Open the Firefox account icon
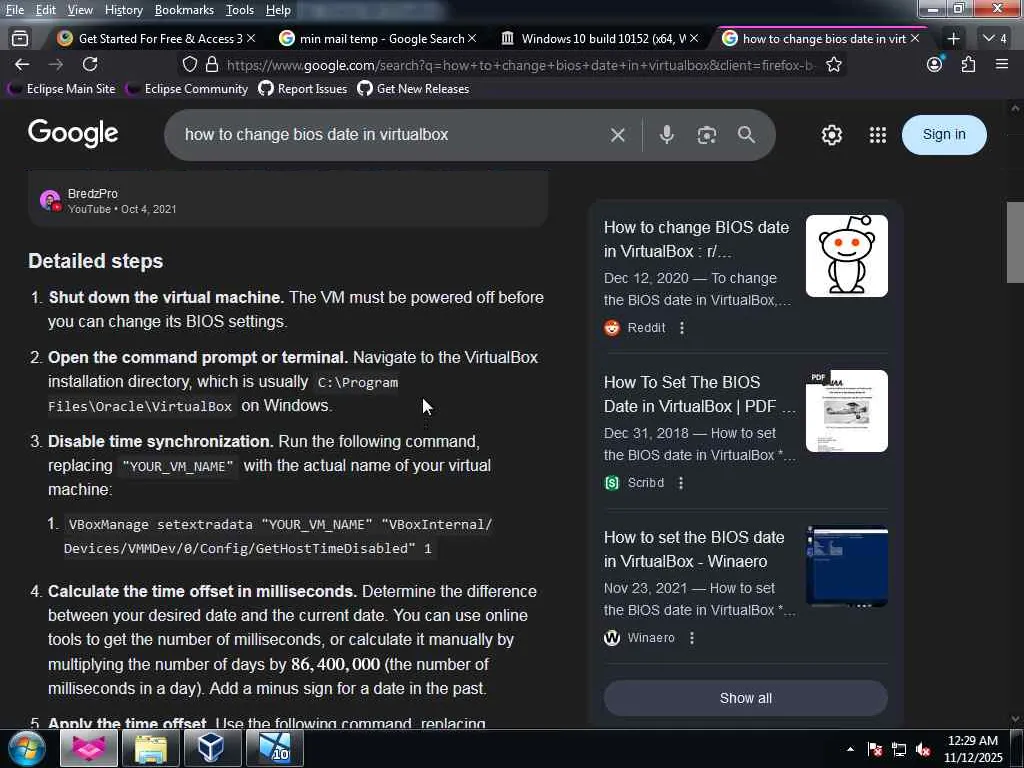Viewport: 1024px width, 768px height. pos(935,63)
